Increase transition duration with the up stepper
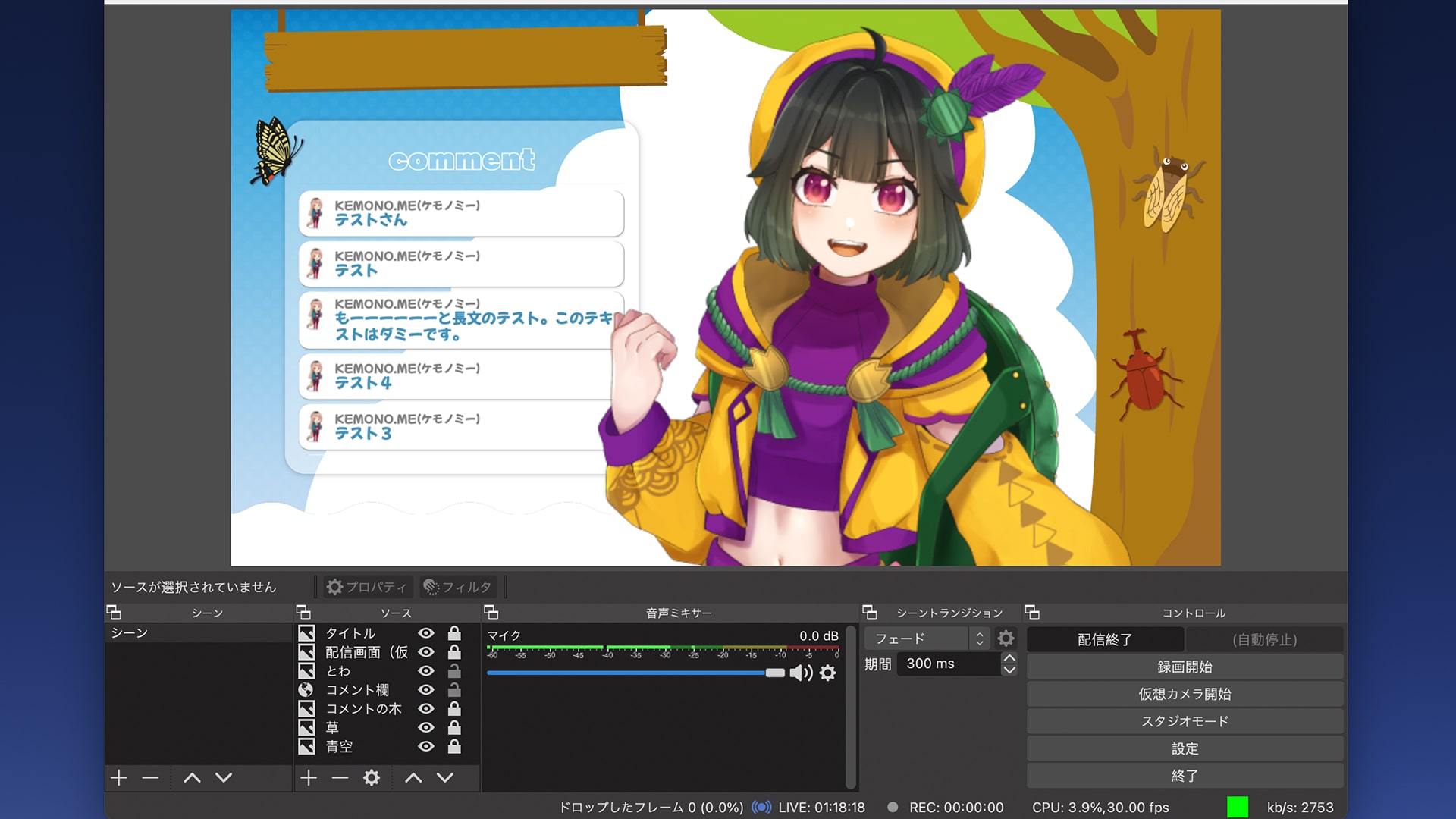The height and width of the screenshot is (819, 1456). (1009, 658)
